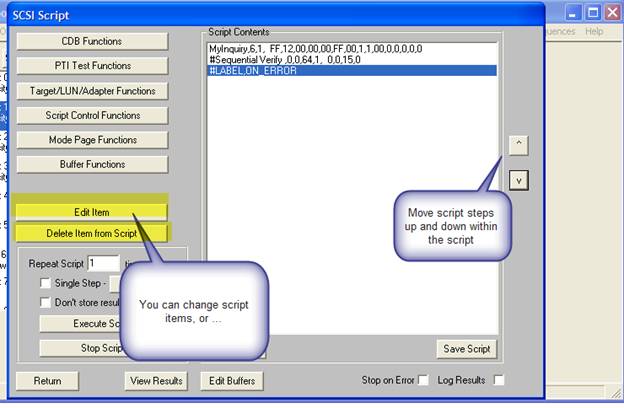Open Script Control Functions
Screen dimensions: 624x408
point(91,115)
